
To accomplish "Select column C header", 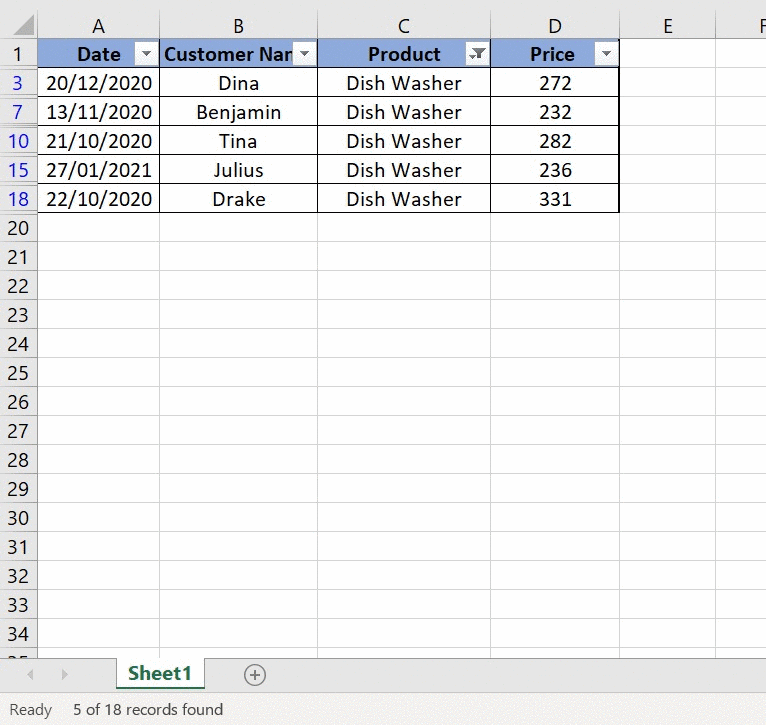I will (x=403, y=26).
